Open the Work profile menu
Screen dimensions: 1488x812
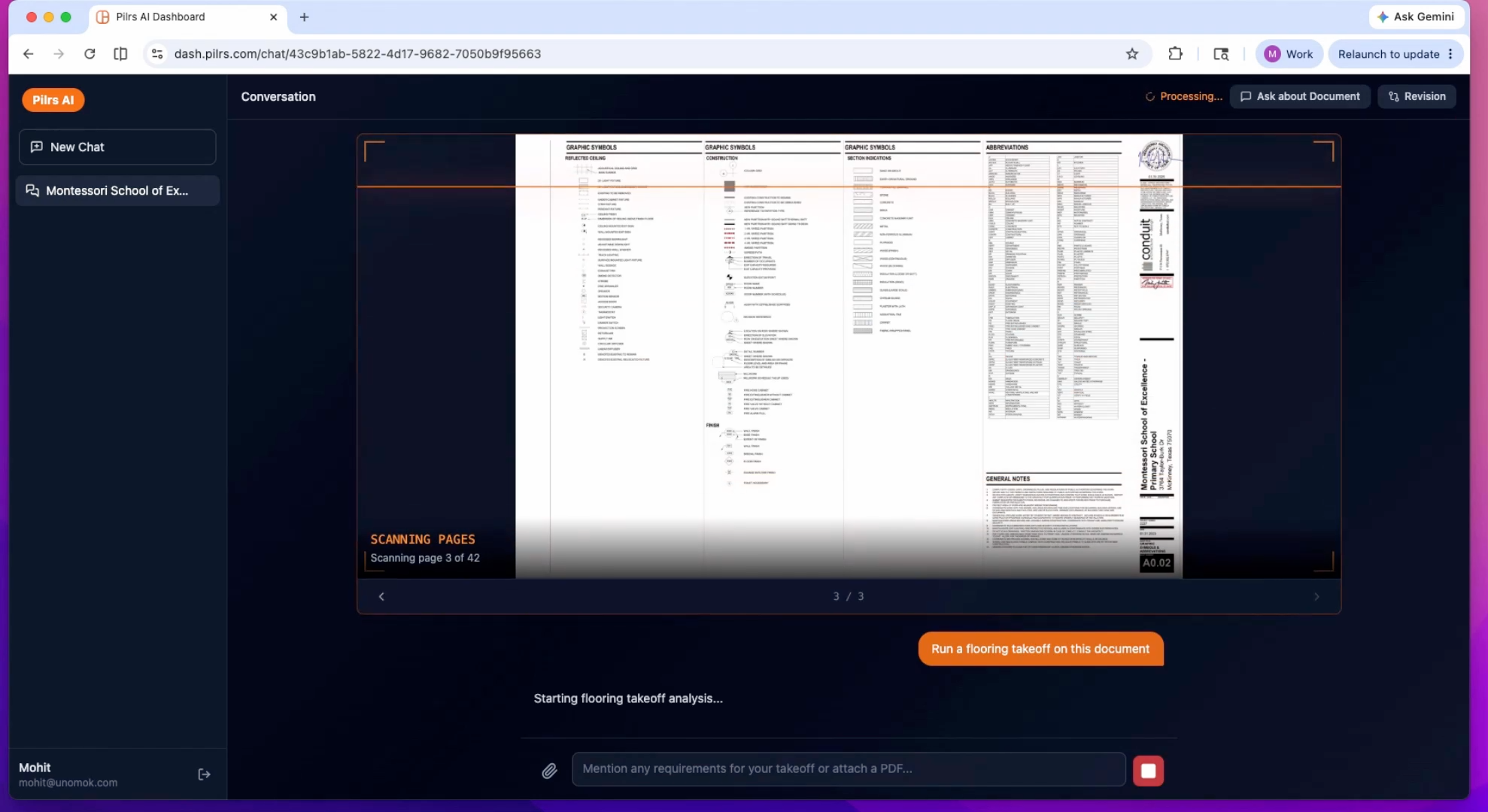[1289, 54]
